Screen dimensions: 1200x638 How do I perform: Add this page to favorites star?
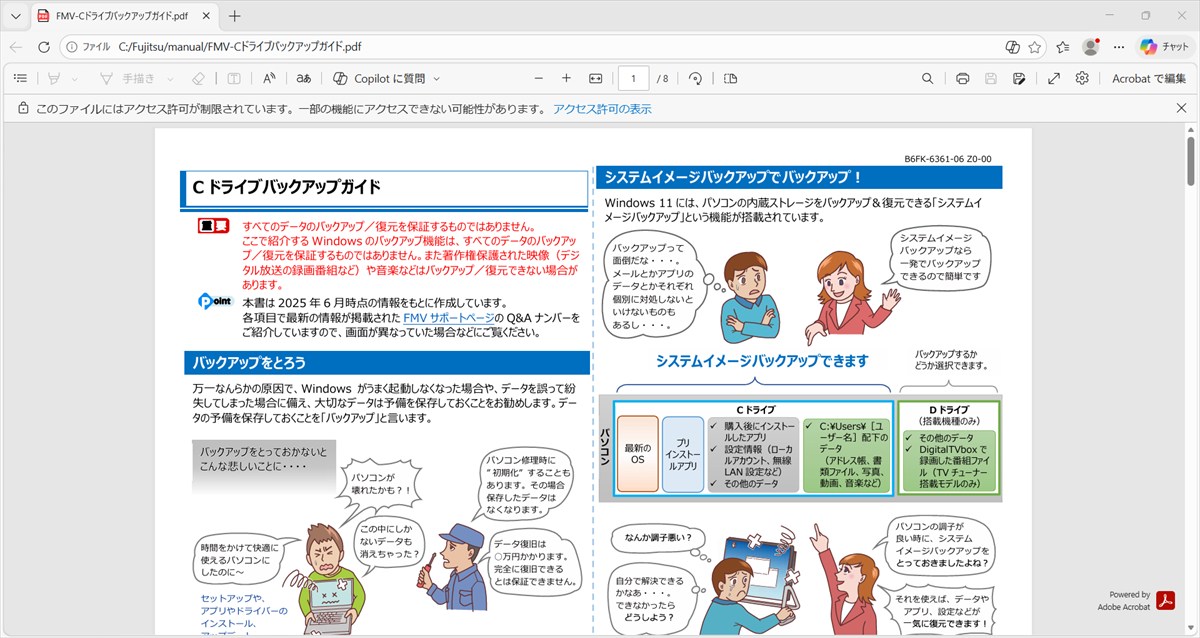point(1035,47)
